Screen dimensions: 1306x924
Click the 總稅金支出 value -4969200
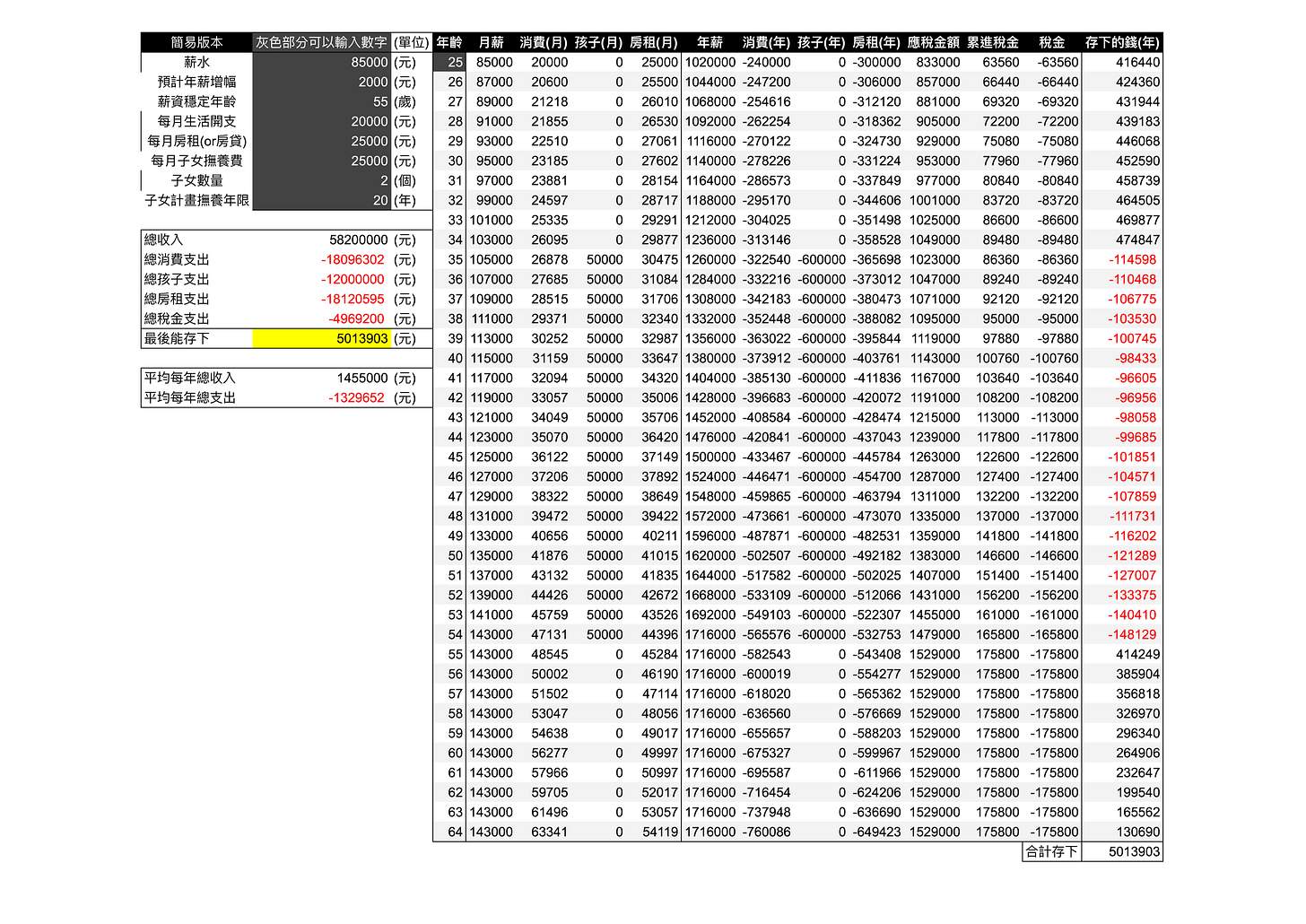coord(356,318)
